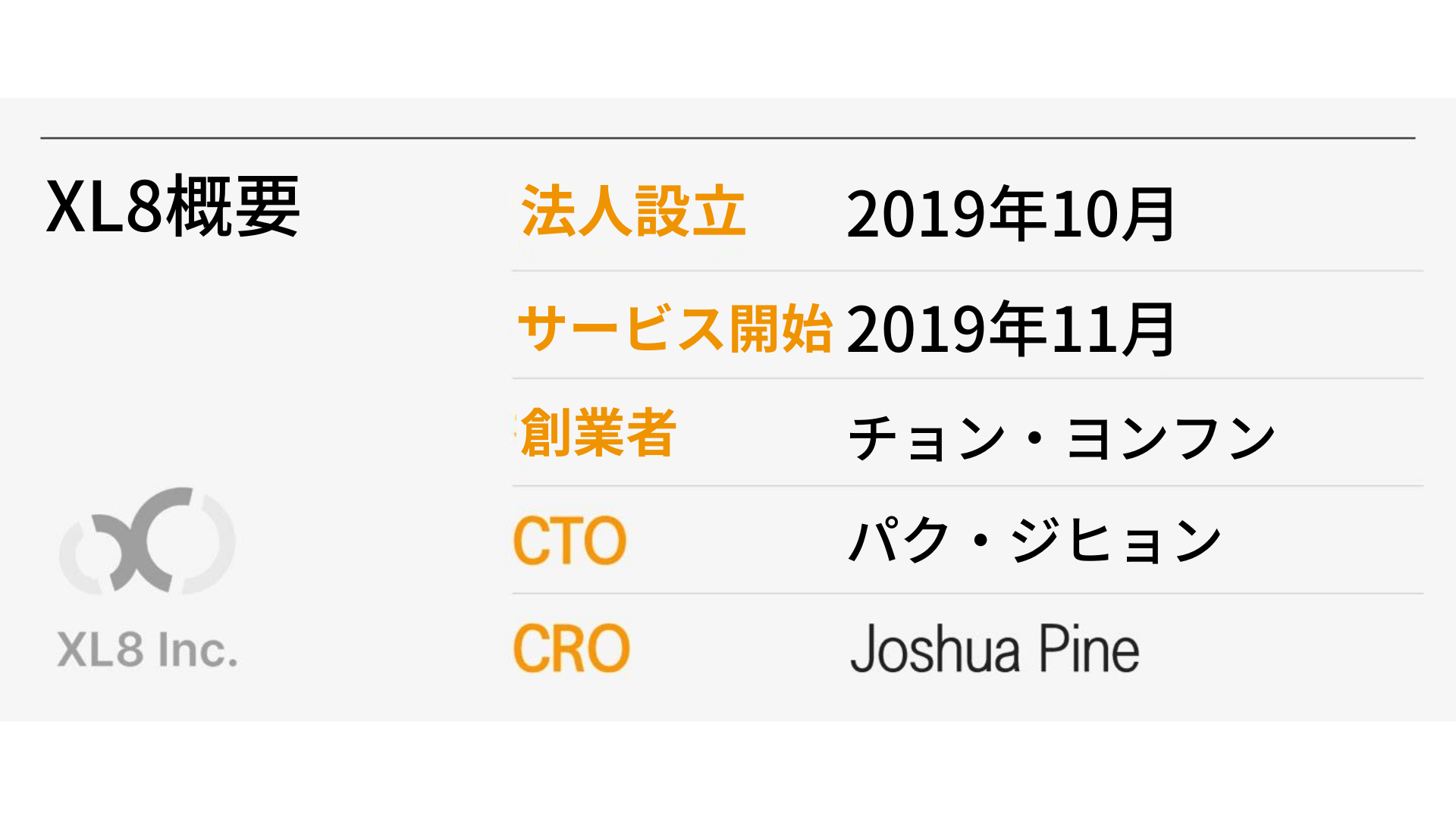Click the word Pine in CRO row
The height and width of the screenshot is (819, 1456).
pyautogui.click(x=1089, y=649)
